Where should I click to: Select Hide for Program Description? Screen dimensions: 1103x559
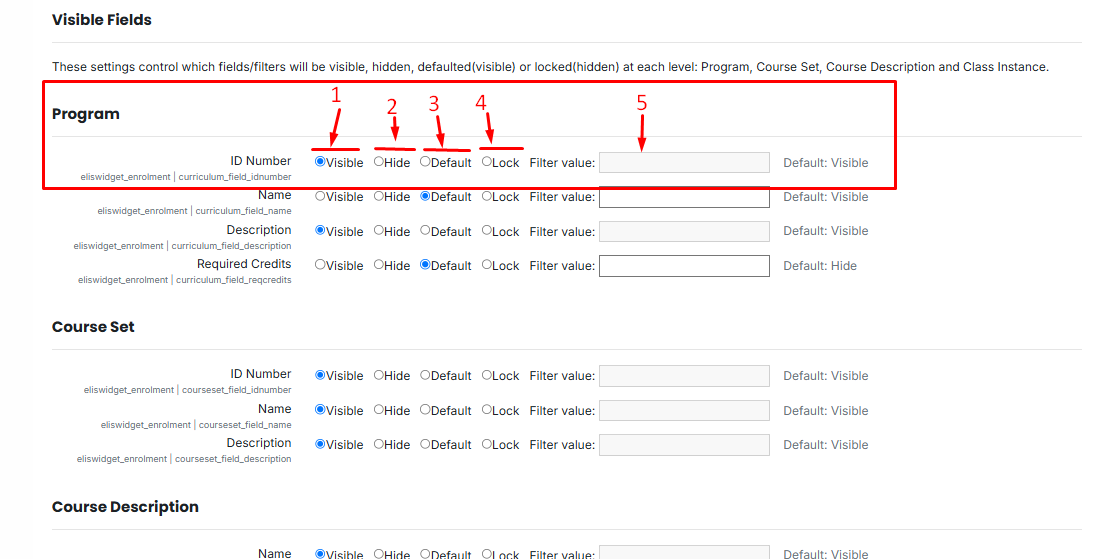click(378, 231)
